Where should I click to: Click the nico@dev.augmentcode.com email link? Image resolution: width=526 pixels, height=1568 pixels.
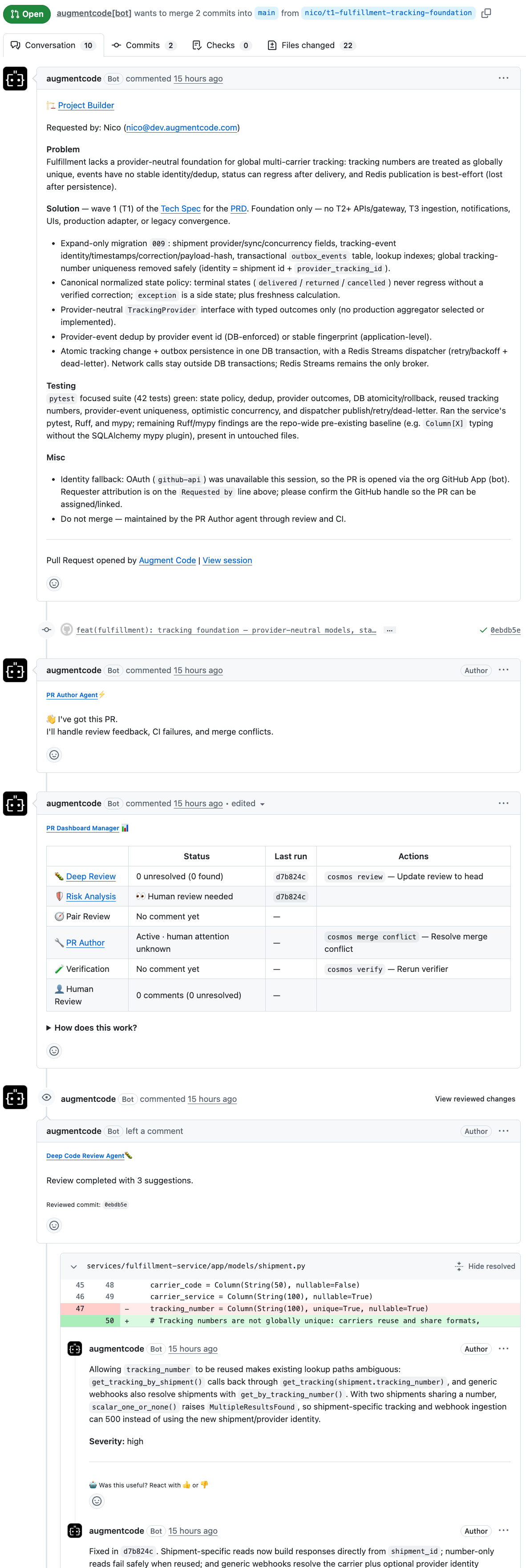tap(182, 128)
